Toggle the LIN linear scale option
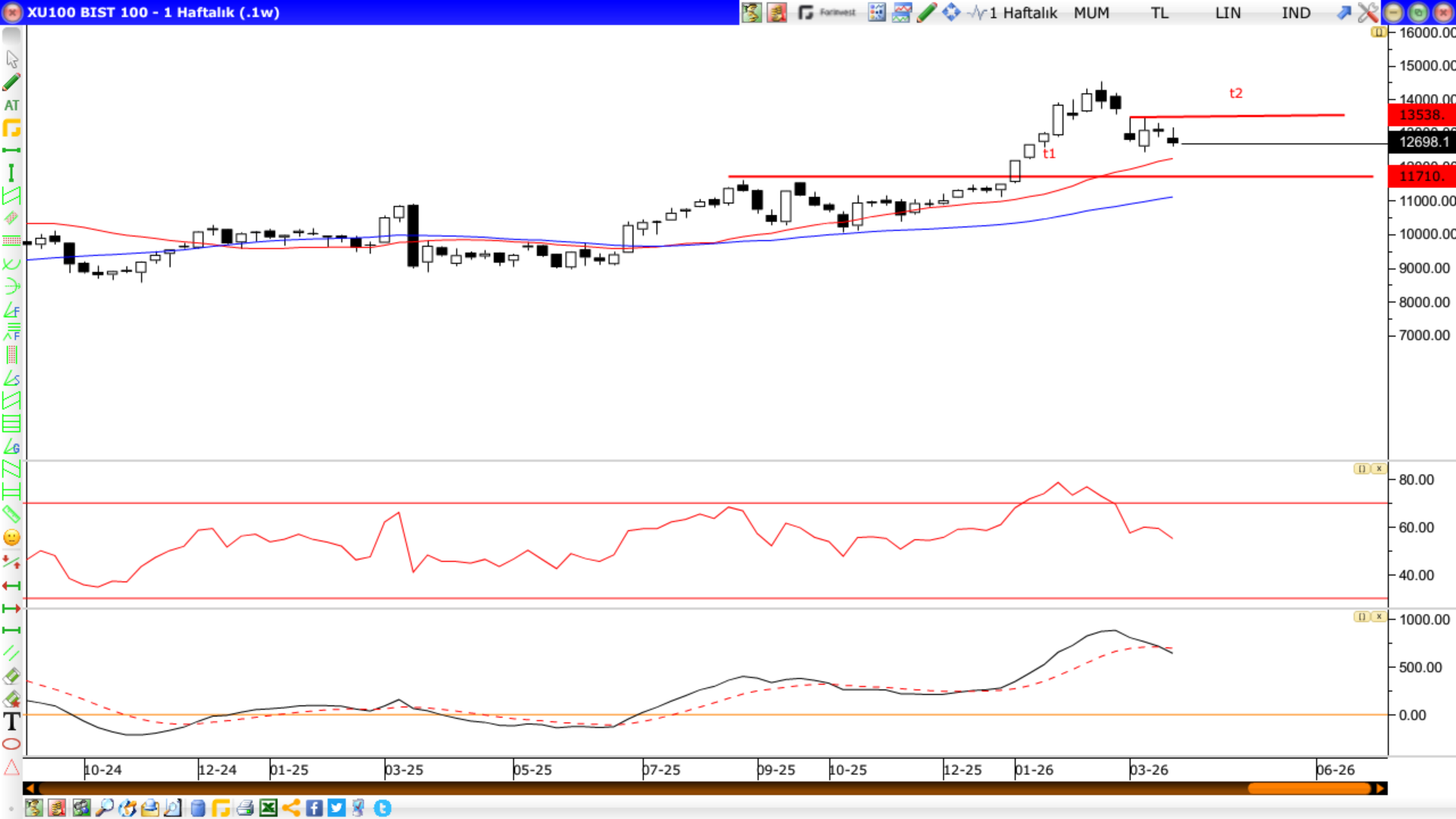The image size is (1456, 819). point(1228,13)
